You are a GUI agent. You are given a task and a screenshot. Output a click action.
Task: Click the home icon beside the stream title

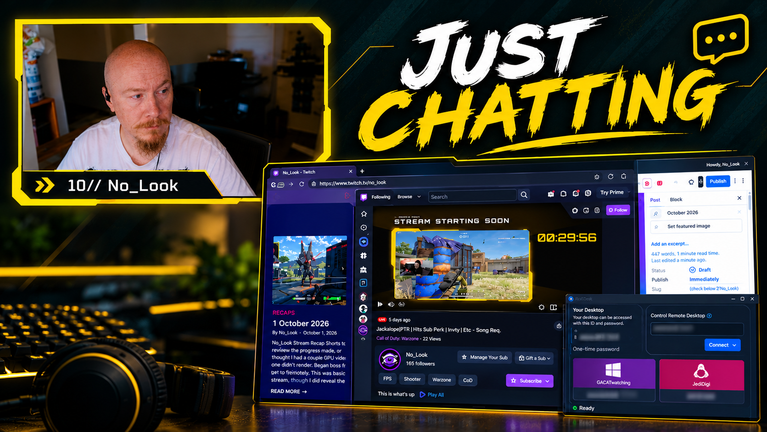559,326
